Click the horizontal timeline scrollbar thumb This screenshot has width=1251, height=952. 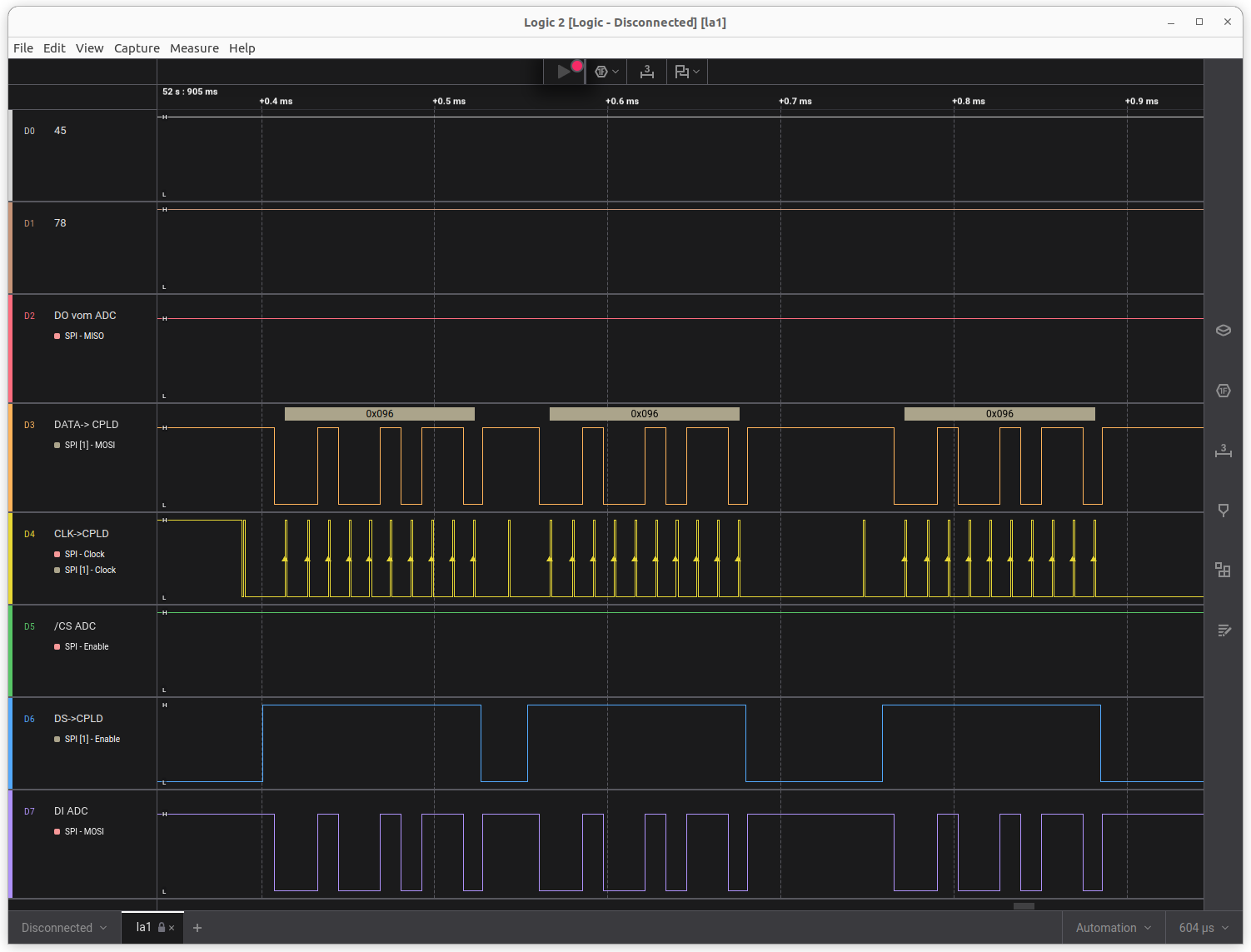click(1024, 906)
